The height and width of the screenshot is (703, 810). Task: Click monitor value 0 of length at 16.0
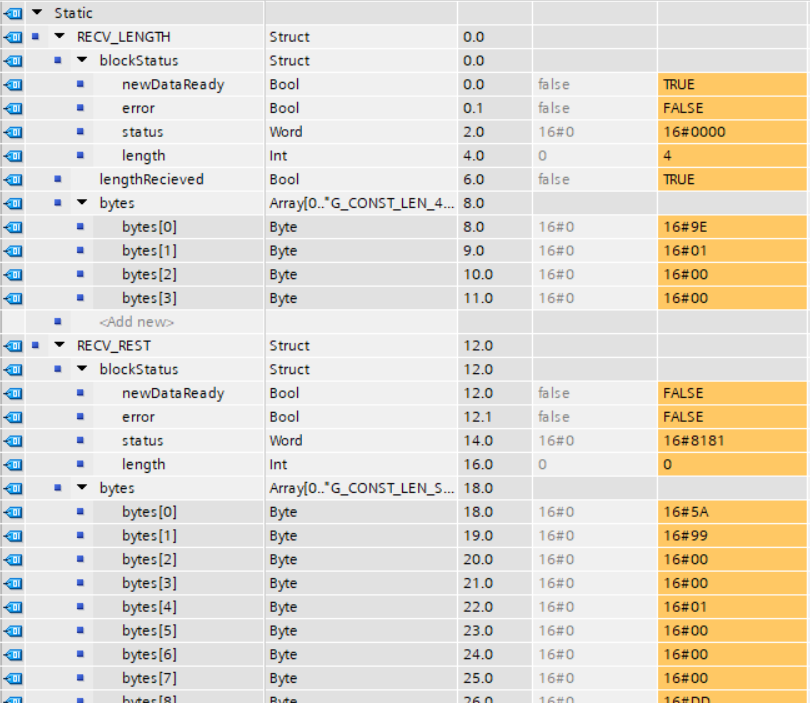coord(732,464)
